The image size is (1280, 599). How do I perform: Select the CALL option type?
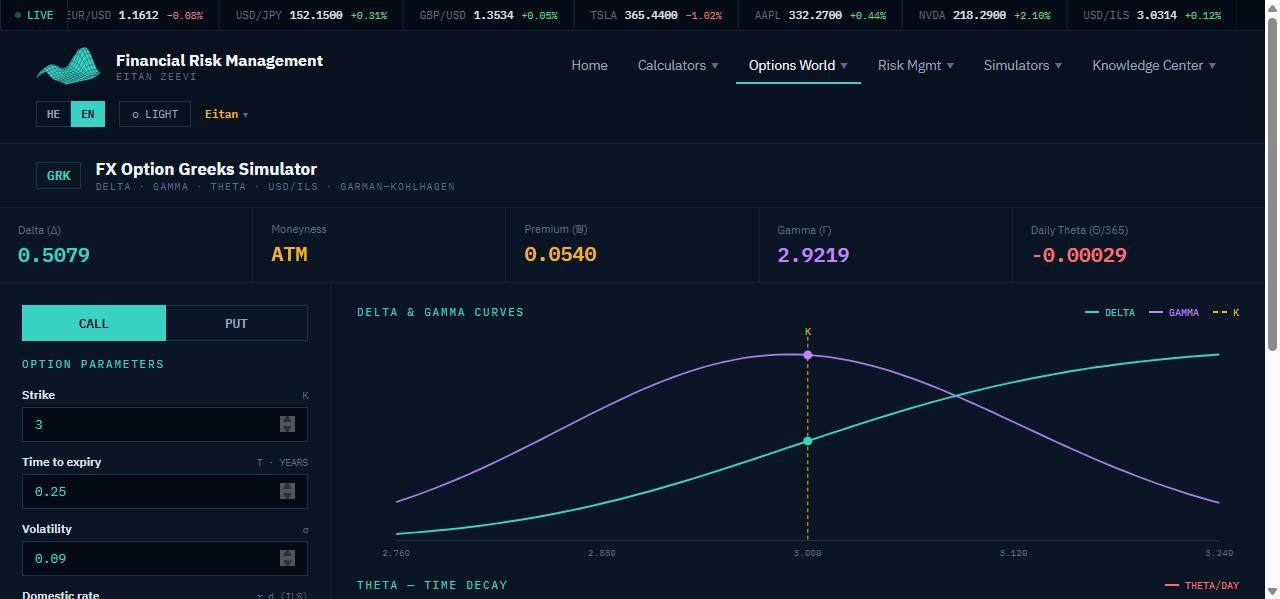tap(94, 323)
